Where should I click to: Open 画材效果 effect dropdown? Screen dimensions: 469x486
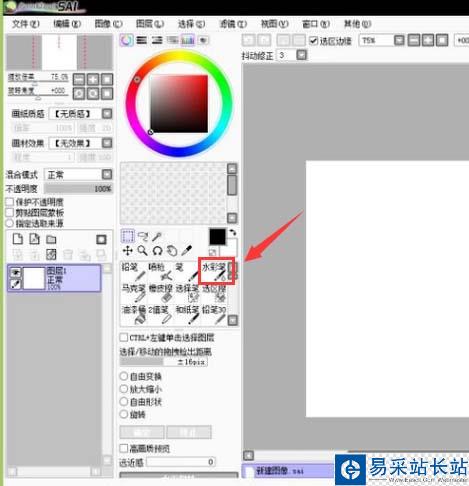107,143
